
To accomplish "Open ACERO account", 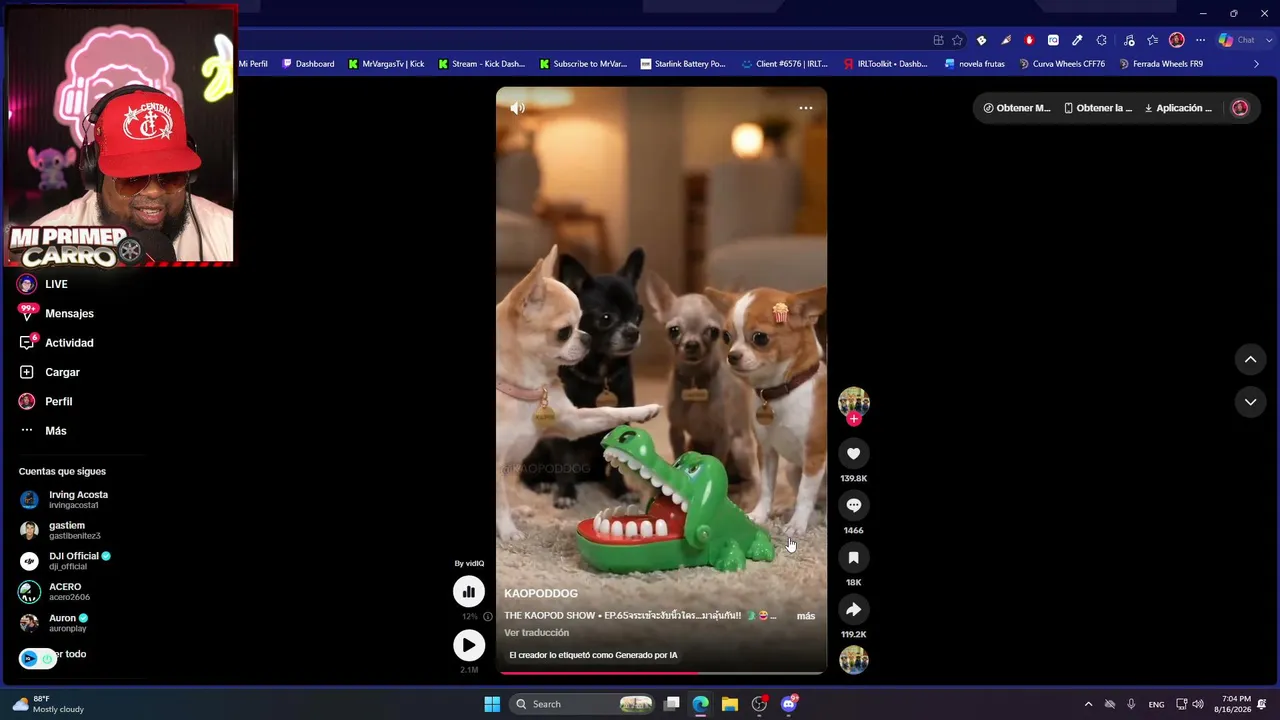I will [x=55, y=592].
